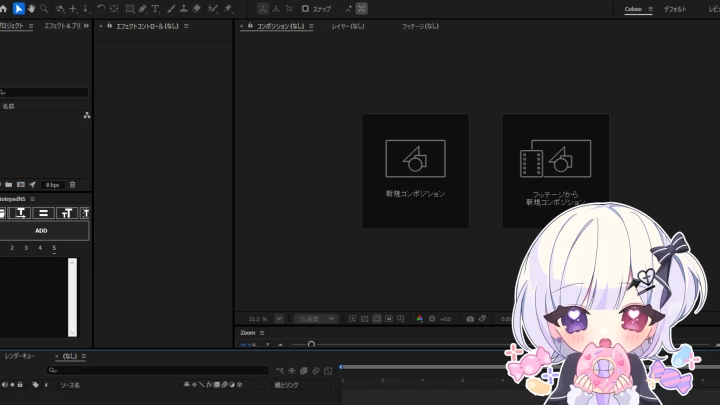Switch to the デフォルト workspace
720x405 pixels.
(x=675, y=9)
